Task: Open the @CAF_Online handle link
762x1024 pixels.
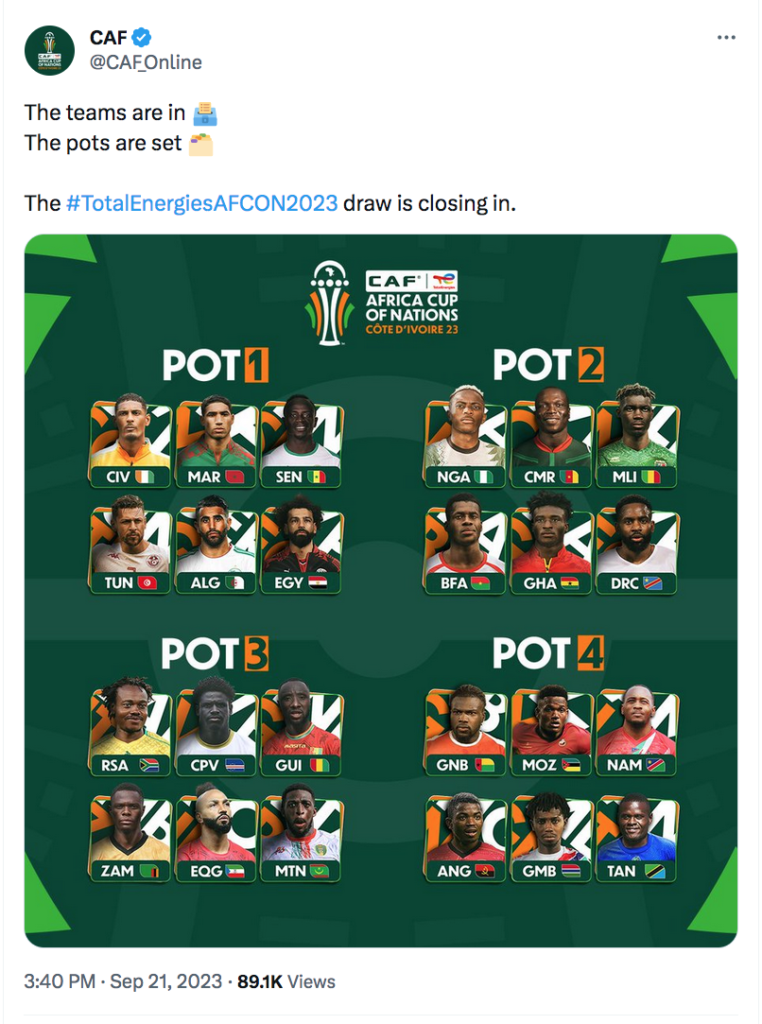Action: click(x=146, y=62)
